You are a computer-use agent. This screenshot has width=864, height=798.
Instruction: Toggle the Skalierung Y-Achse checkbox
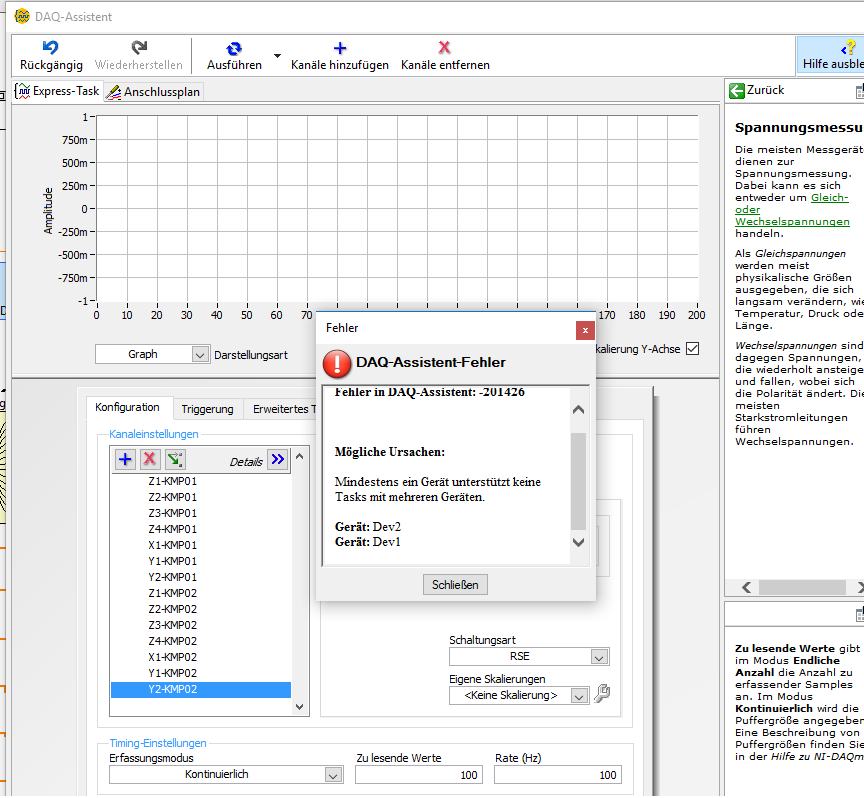[x=692, y=349]
